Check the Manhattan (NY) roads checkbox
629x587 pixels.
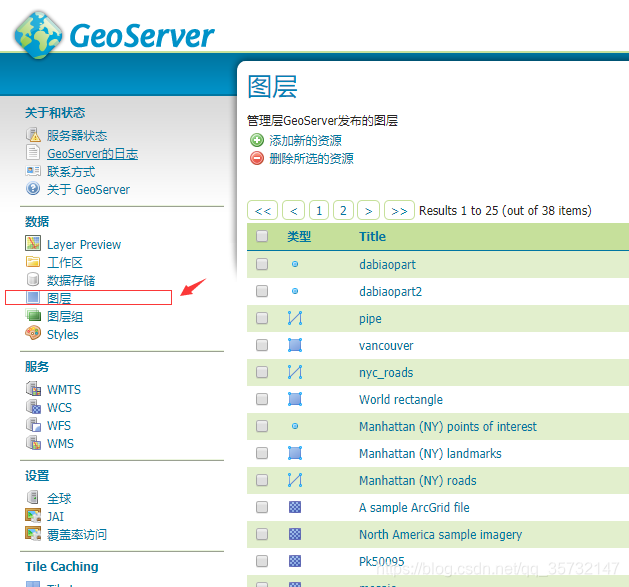point(262,480)
